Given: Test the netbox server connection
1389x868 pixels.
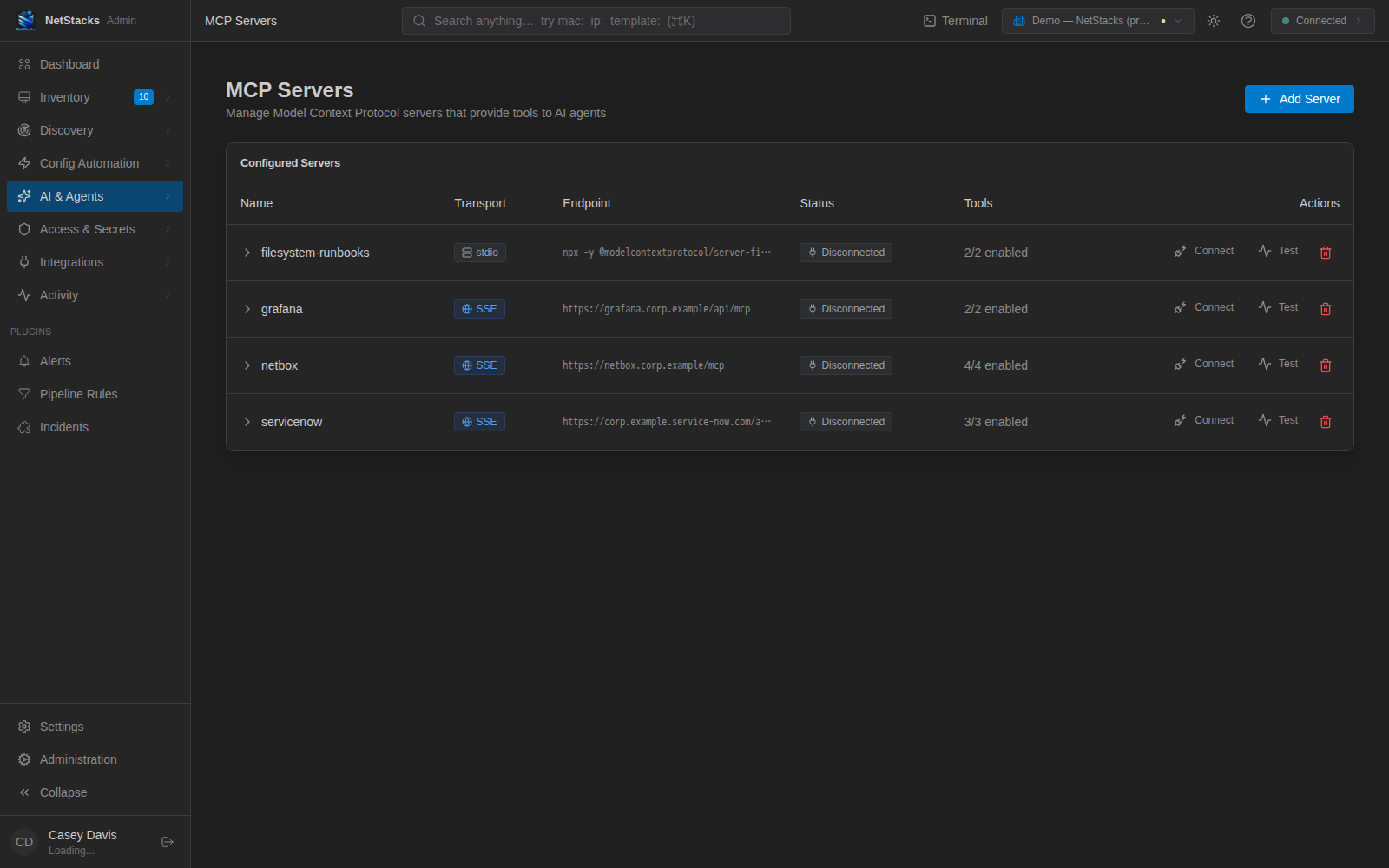Looking at the screenshot, I should coord(1278,365).
